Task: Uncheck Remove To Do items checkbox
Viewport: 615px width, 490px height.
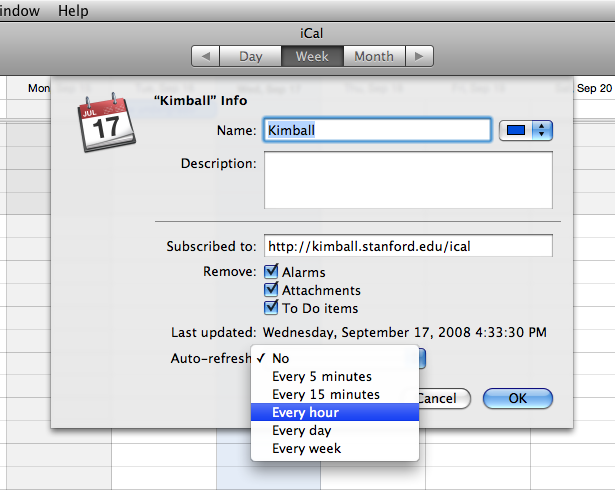Action: coord(271,308)
